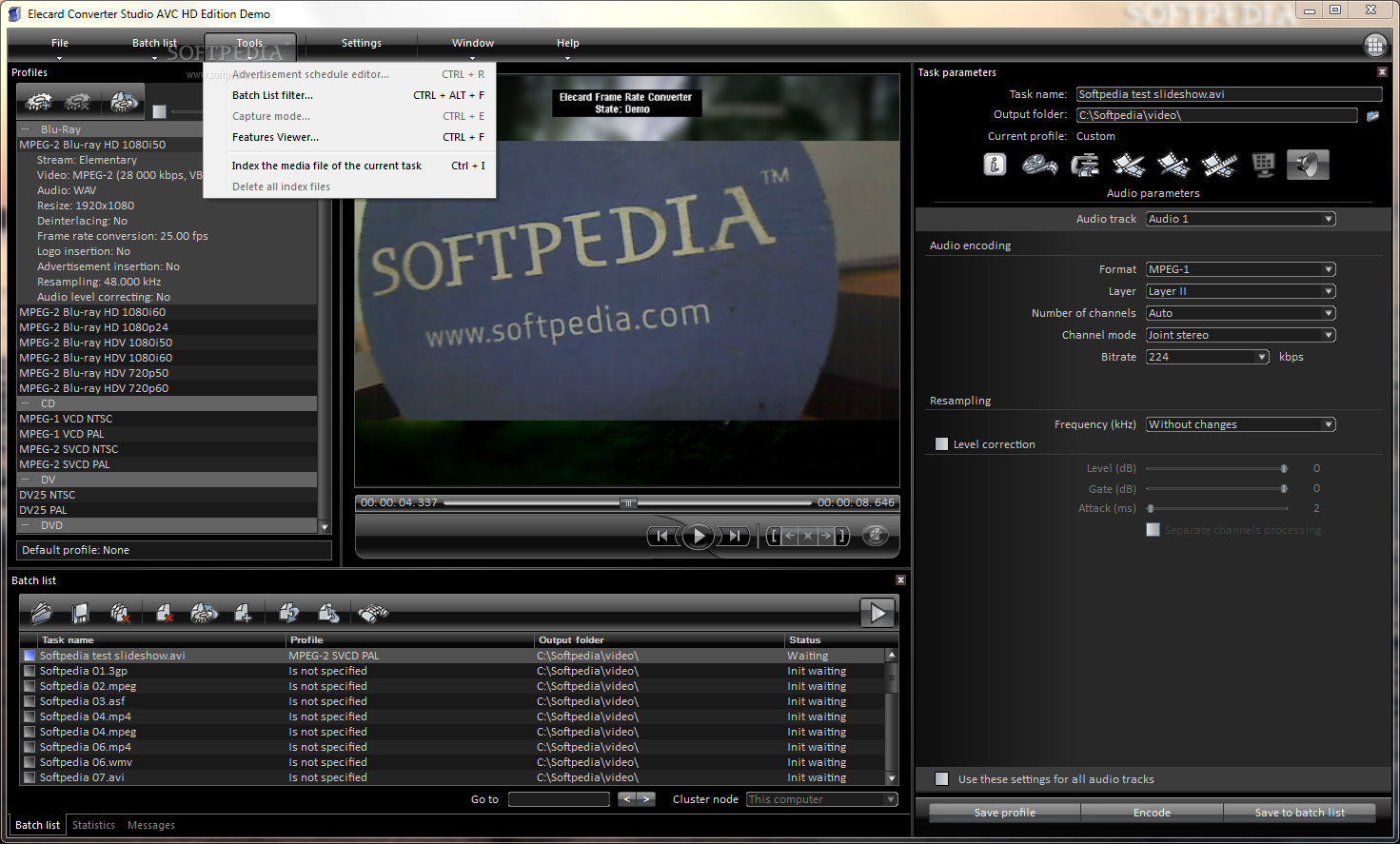Check the Softpedia 06.wmv task box

pyautogui.click(x=30, y=762)
